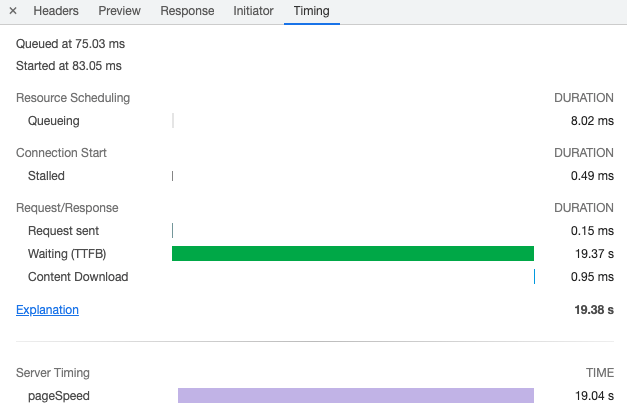627x419 pixels.
Task: Open the Preview tab
Action: pos(120,11)
